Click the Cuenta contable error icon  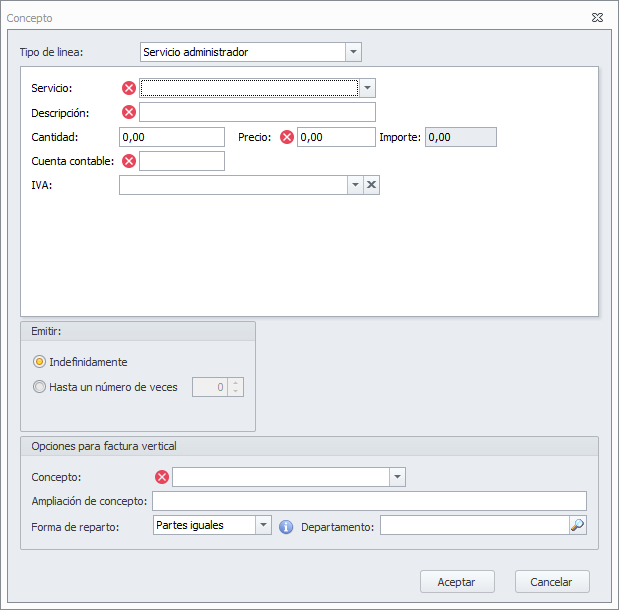click(x=129, y=161)
